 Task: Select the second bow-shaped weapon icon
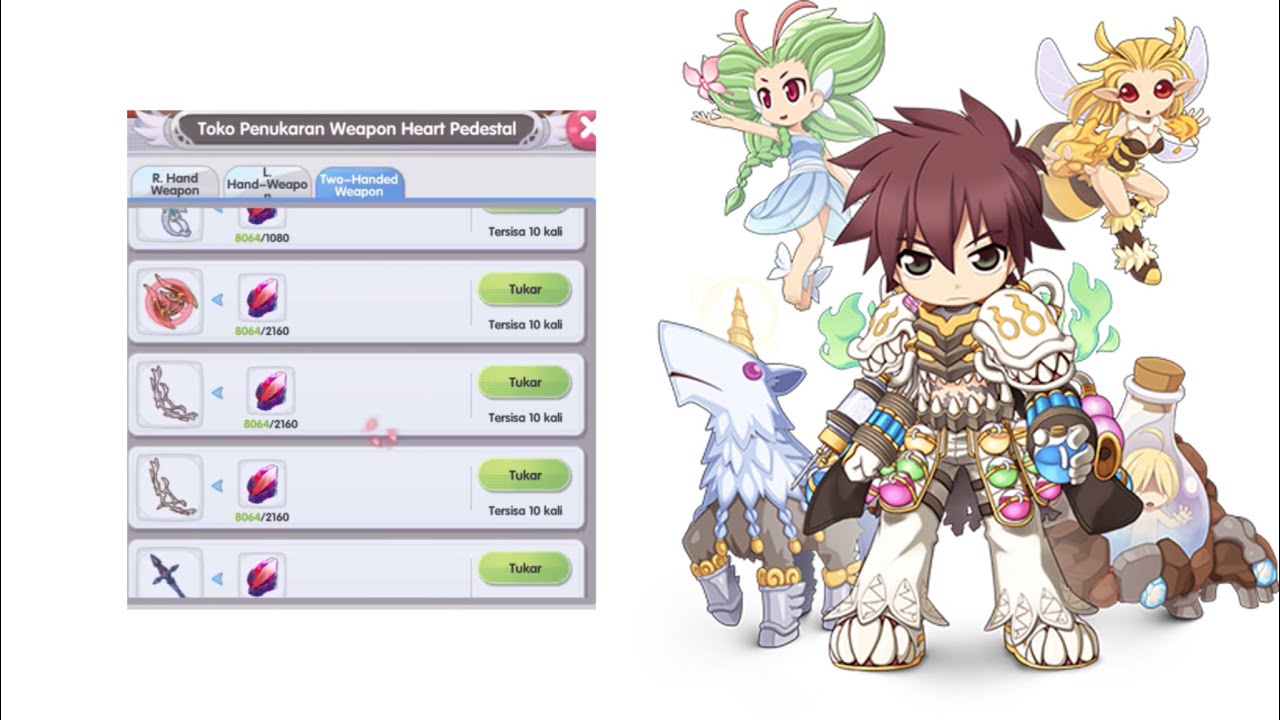pos(169,488)
